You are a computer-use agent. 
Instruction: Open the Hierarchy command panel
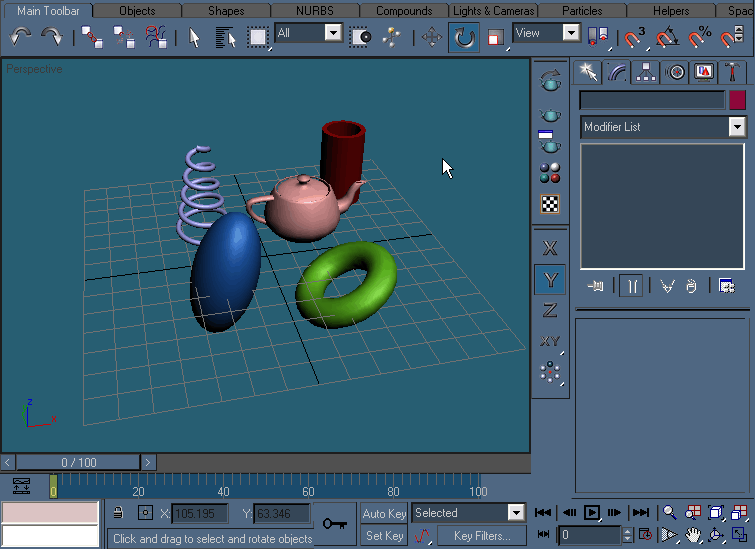(645, 72)
